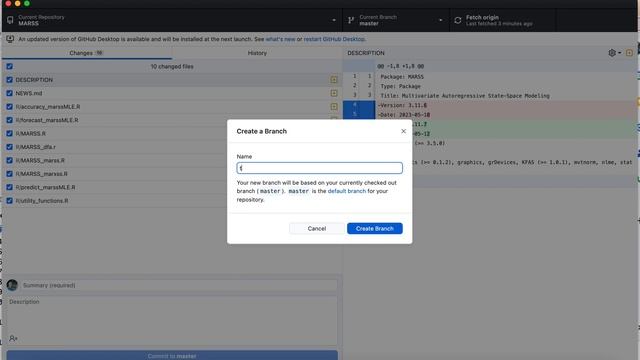The image size is (640, 360).
Task: Click modified status icon for NEWS.md row
Action: (x=334, y=93)
